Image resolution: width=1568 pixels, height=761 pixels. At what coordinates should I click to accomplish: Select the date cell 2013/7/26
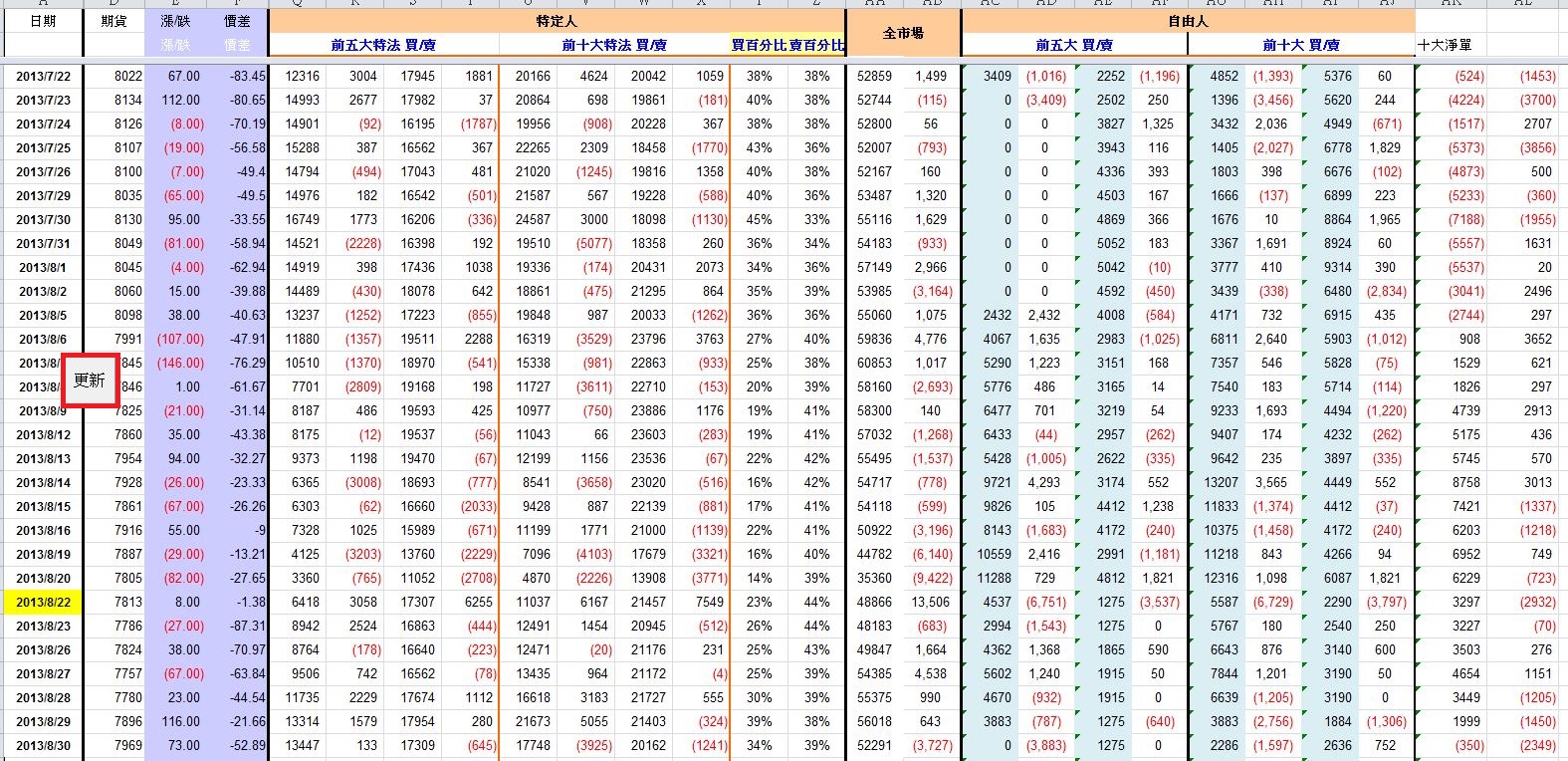pyautogui.click(x=43, y=171)
